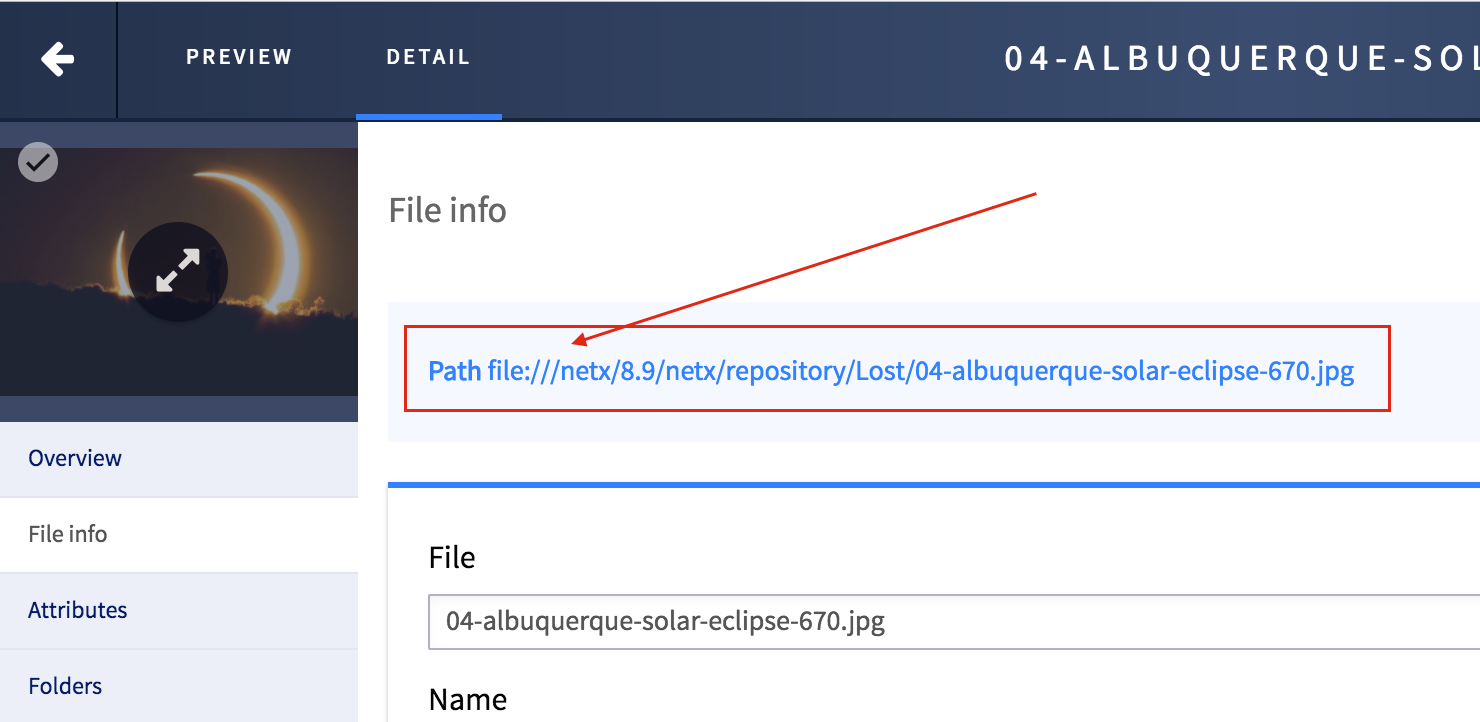Click the blue "Path" label
The width and height of the screenshot is (1480, 722).
(x=454, y=372)
